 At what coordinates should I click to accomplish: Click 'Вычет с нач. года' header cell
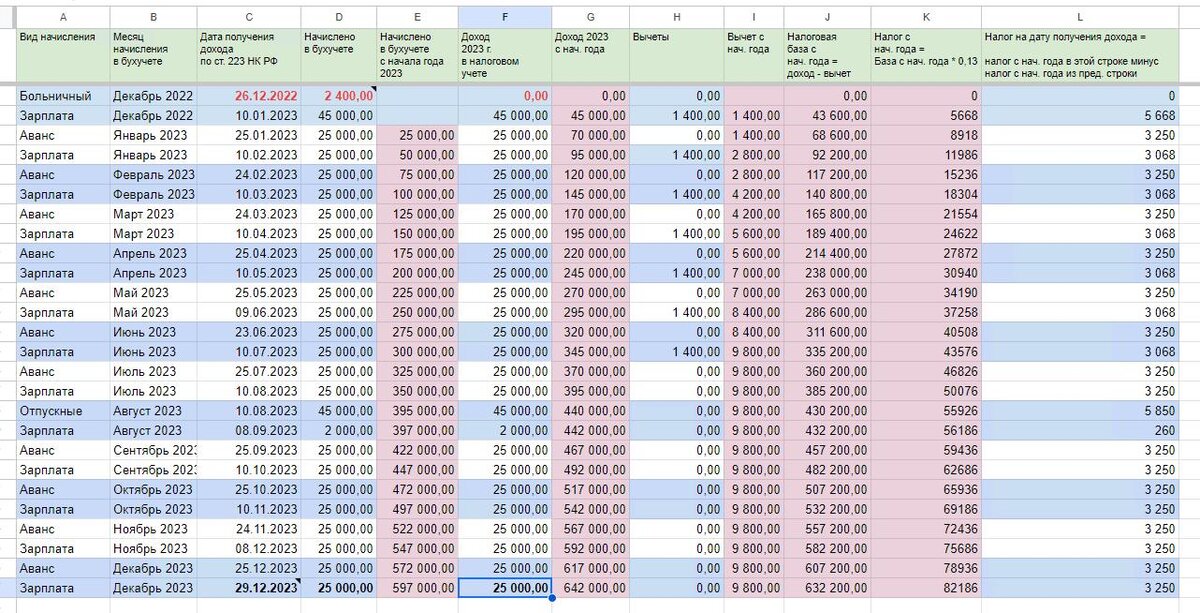click(x=753, y=55)
